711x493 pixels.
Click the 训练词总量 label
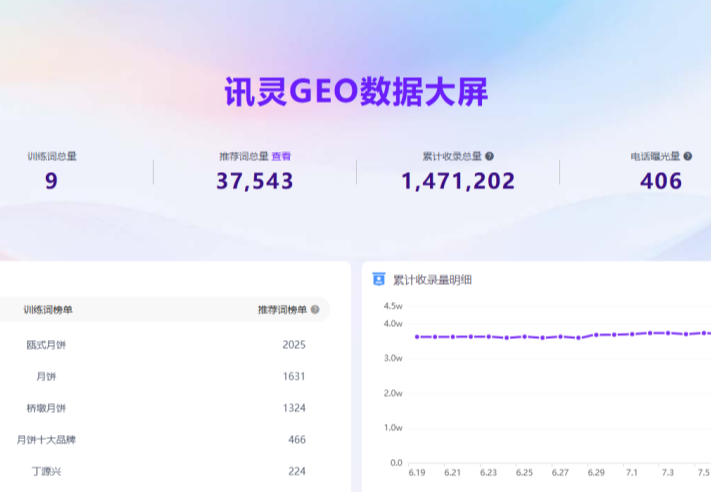[x=52, y=156]
